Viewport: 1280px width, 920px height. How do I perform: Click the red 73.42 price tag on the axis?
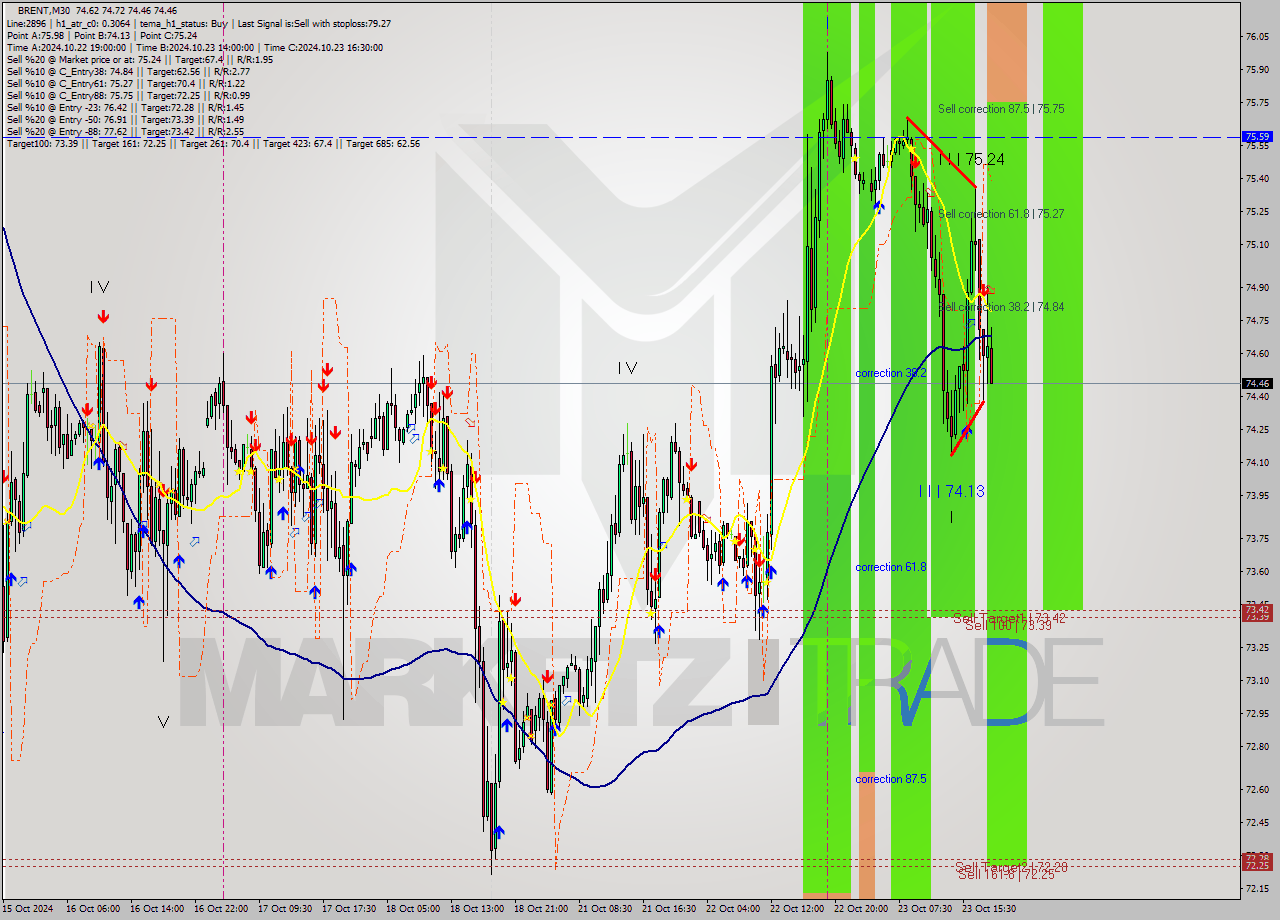coord(1257,609)
